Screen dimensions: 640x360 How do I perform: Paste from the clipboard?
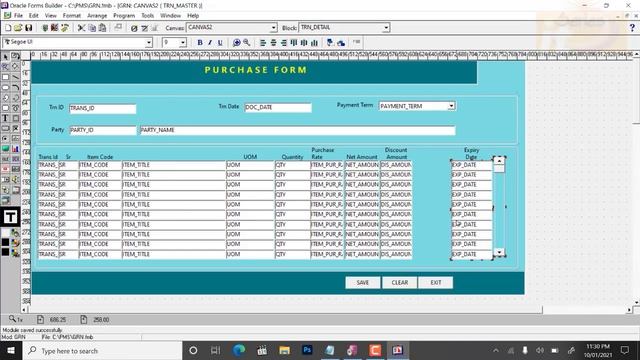102,28
